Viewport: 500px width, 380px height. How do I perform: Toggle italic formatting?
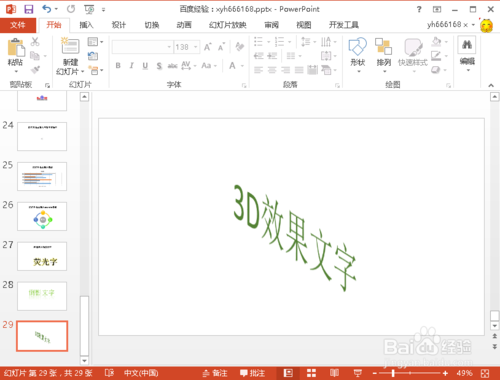pos(132,66)
